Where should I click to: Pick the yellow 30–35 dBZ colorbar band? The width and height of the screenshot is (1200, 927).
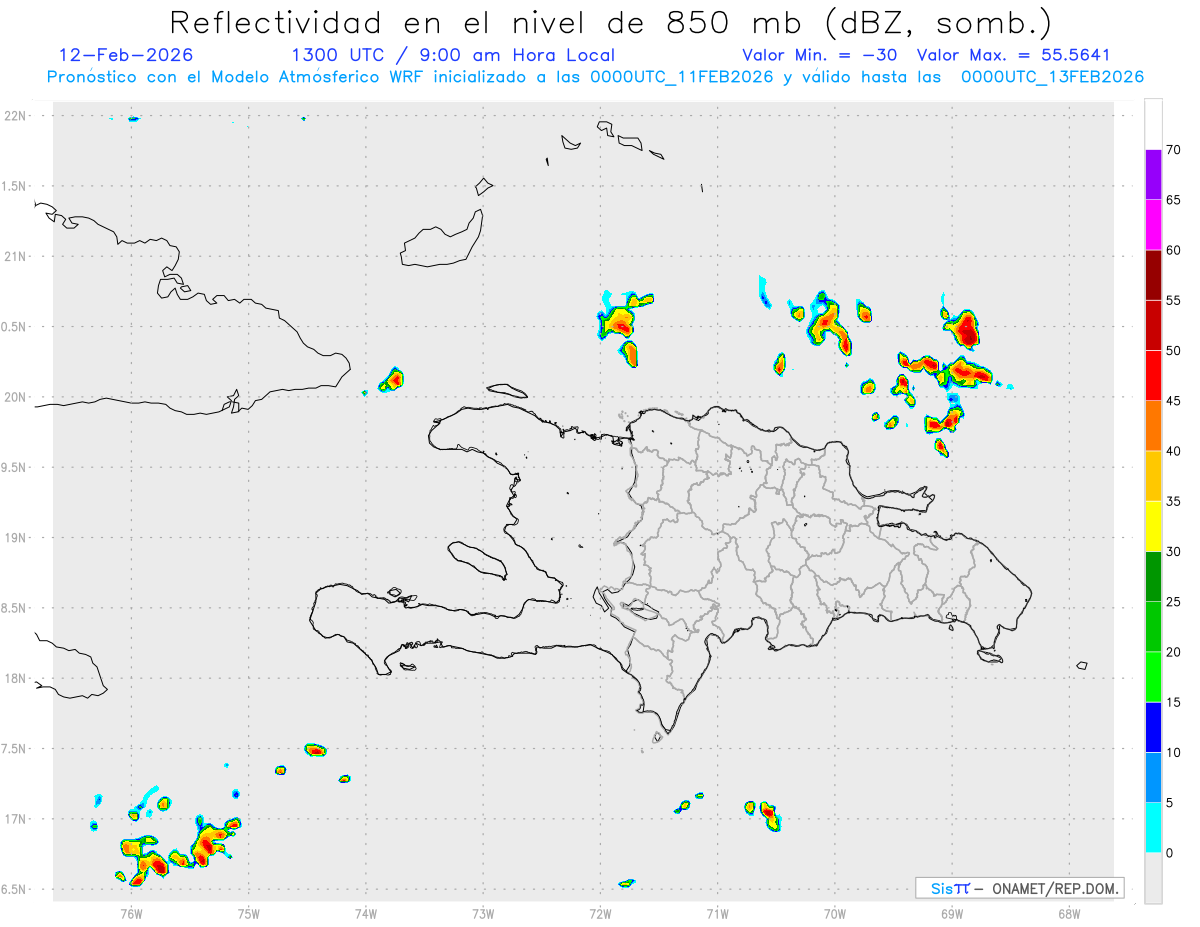coord(1153,527)
